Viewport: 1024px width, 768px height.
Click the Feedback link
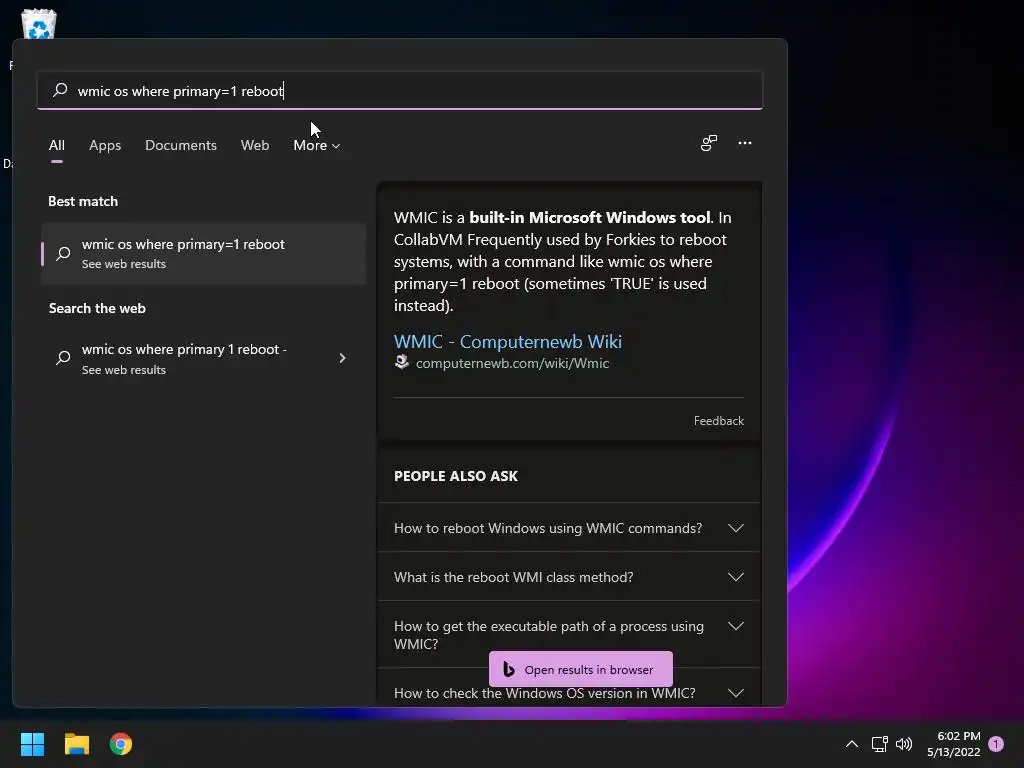coord(718,421)
